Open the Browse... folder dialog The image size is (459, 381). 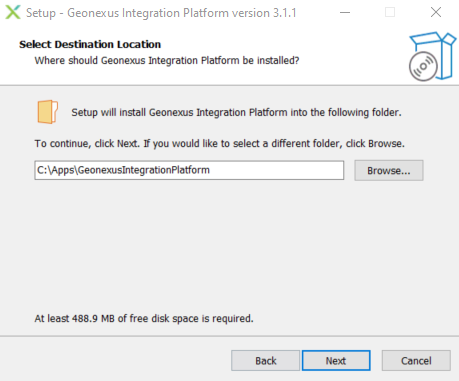tap(389, 171)
